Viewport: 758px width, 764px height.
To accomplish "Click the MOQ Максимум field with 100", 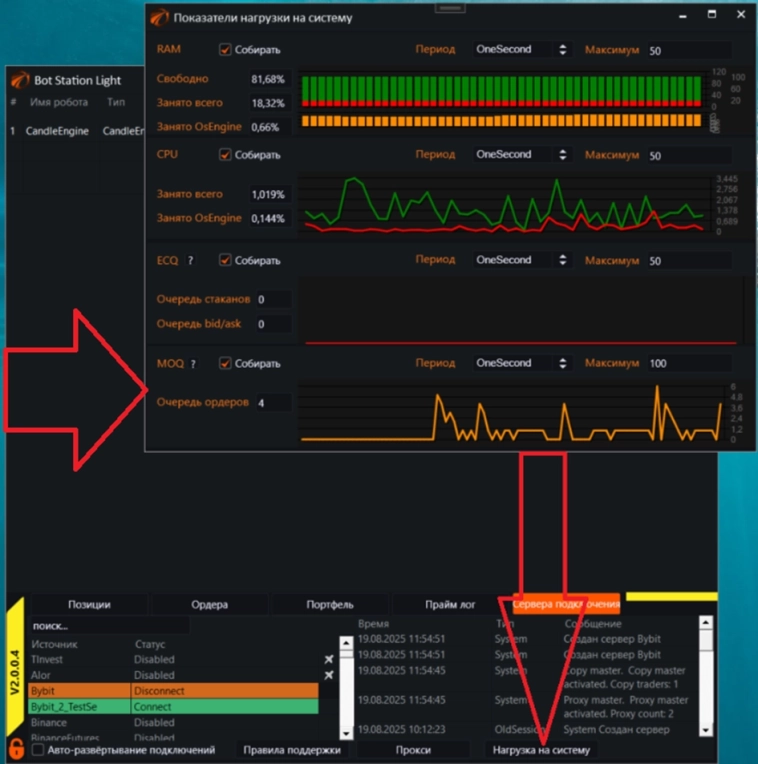I will [688, 363].
